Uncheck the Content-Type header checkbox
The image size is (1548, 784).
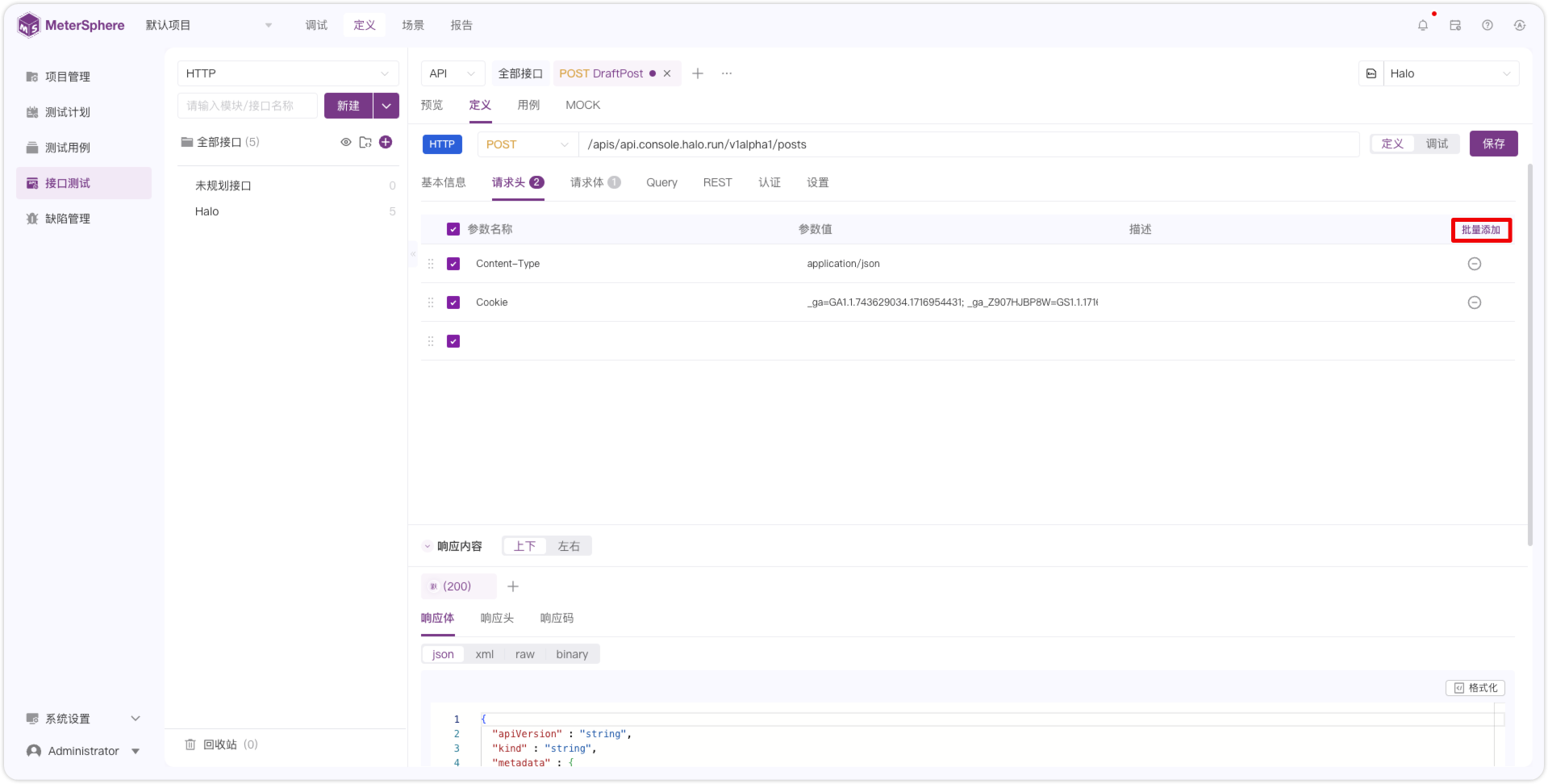pos(453,264)
